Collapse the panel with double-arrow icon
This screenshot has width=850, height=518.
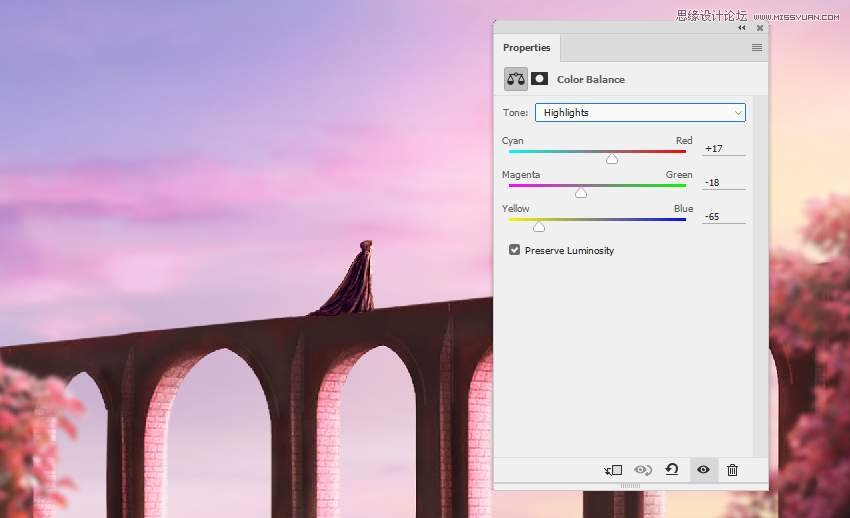pyautogui.click(x=742, y=28)
